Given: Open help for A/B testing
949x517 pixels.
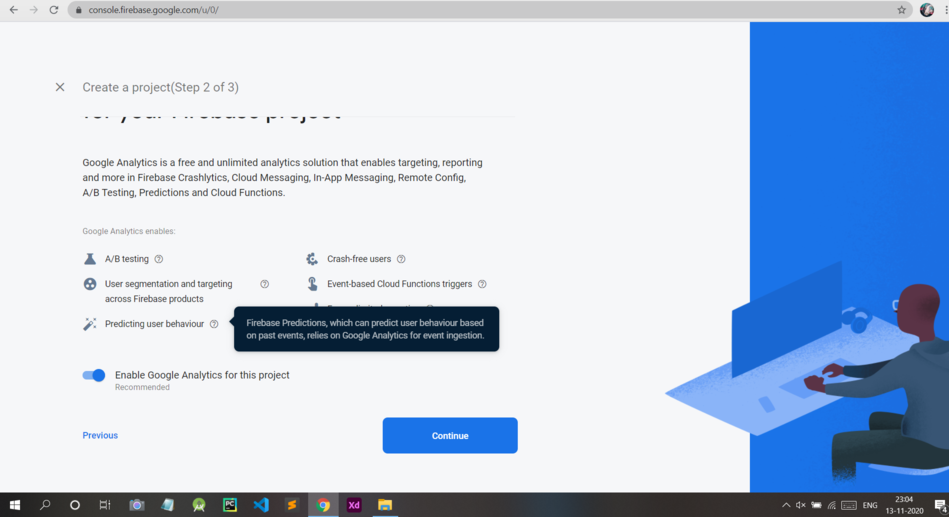Looking at the screenshot, I should (159, 259).
